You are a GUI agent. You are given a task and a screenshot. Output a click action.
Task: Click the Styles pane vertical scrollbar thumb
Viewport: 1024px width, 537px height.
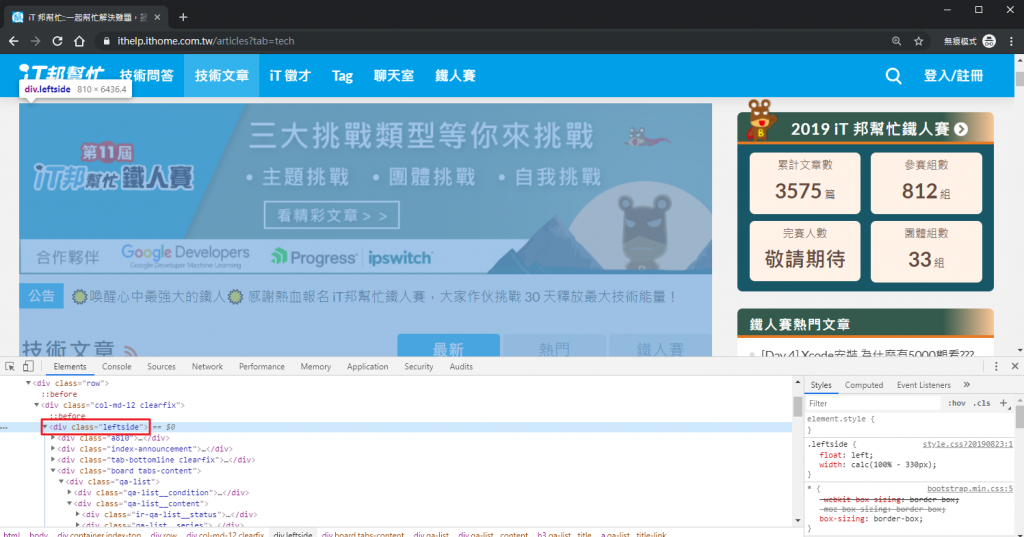click(x=1019, y=417)
